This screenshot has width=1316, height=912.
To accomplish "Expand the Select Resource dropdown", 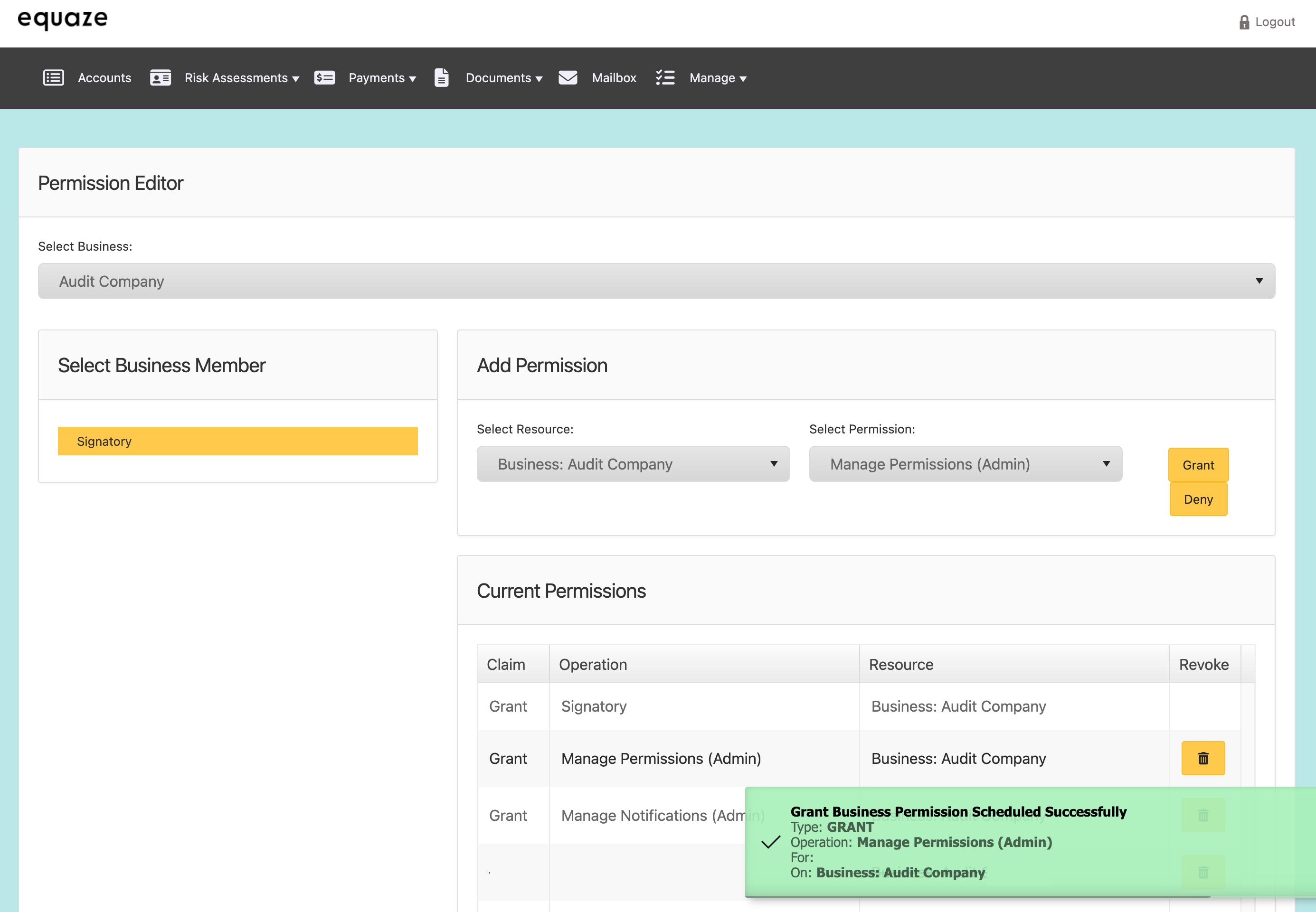I will point(633,464).
